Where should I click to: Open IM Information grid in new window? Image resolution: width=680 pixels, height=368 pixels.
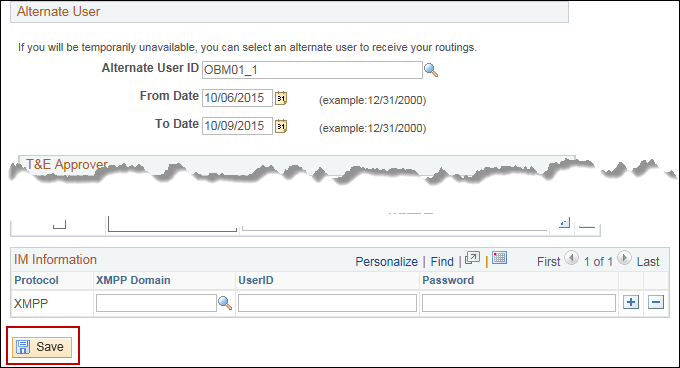click(x=472, y=258)
